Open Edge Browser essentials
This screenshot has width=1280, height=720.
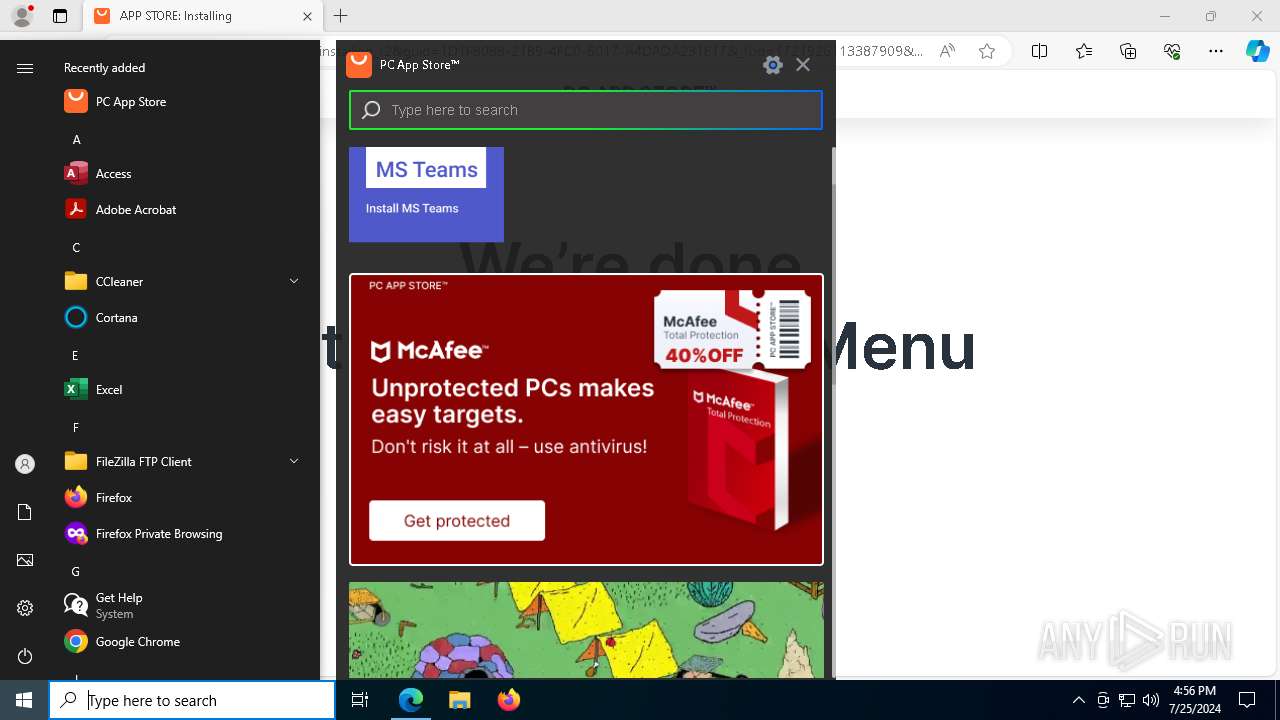pos(1172,51)
